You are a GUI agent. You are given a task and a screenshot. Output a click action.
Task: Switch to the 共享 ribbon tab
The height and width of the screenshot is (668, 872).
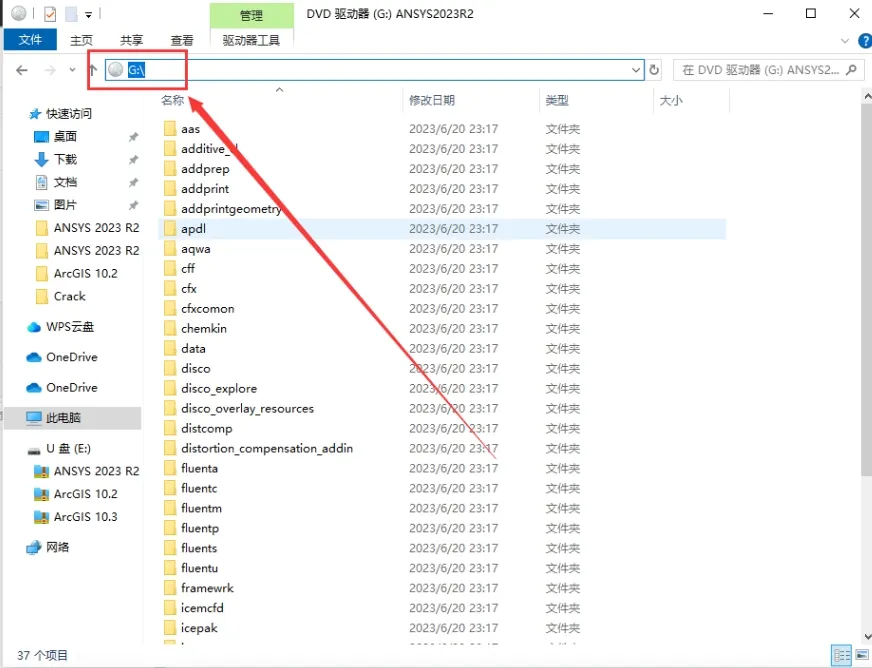pos(131,40)
